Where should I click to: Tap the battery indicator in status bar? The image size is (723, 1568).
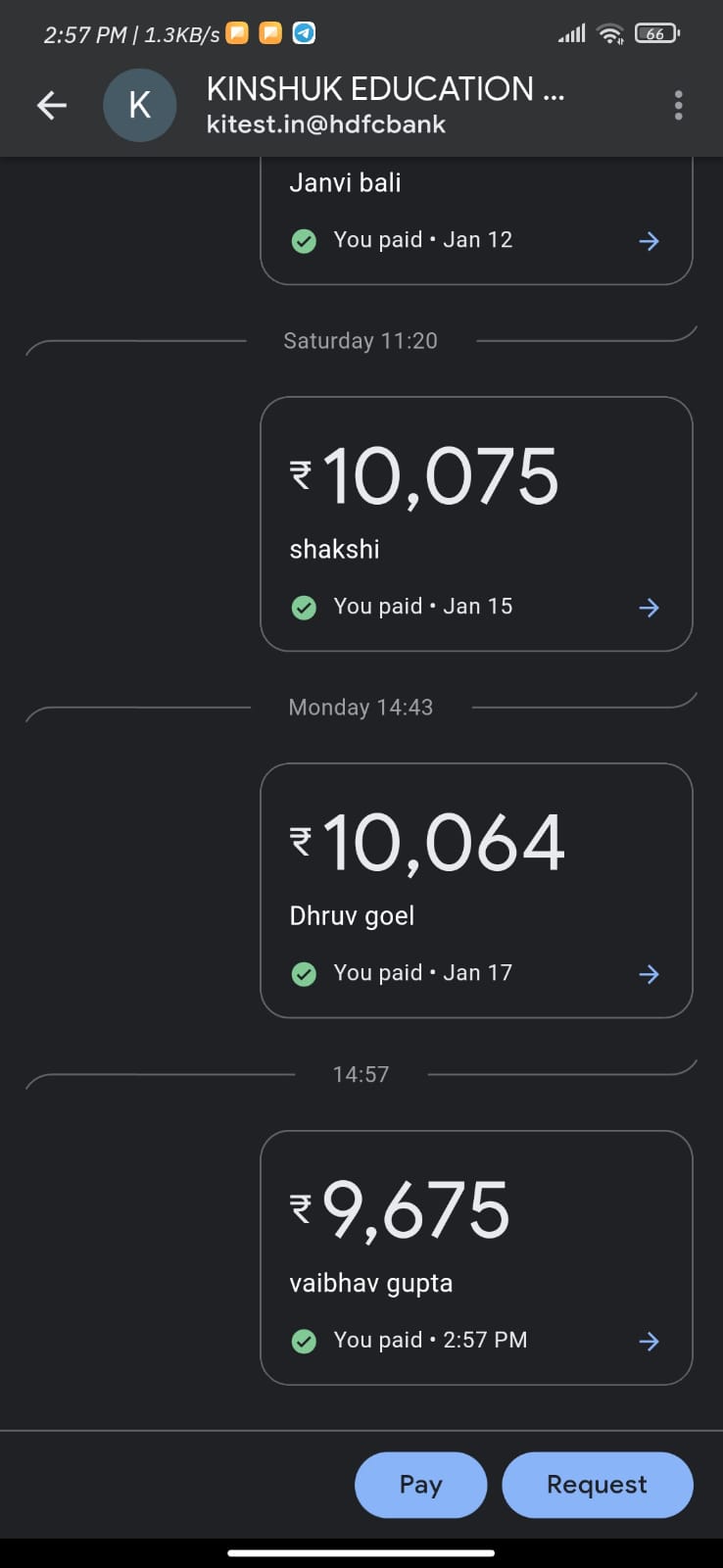[x=656, y=34]
